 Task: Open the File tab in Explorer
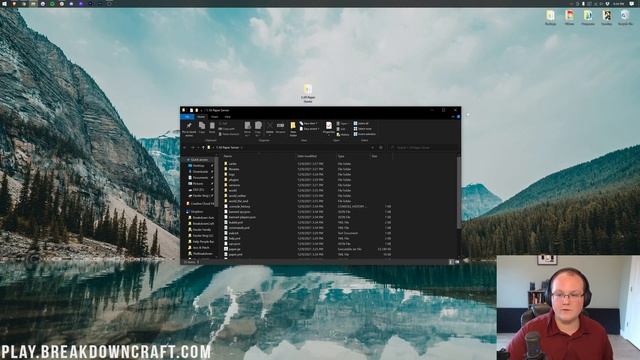187,117
